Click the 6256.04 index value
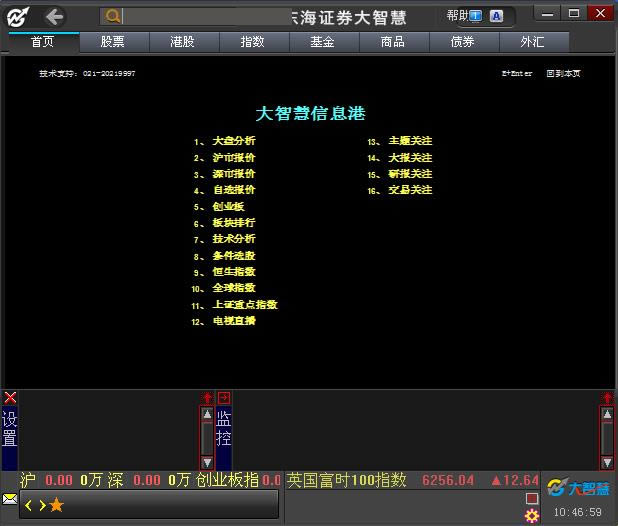The height and width of the screenshot is (526, 618). point(448,480)
